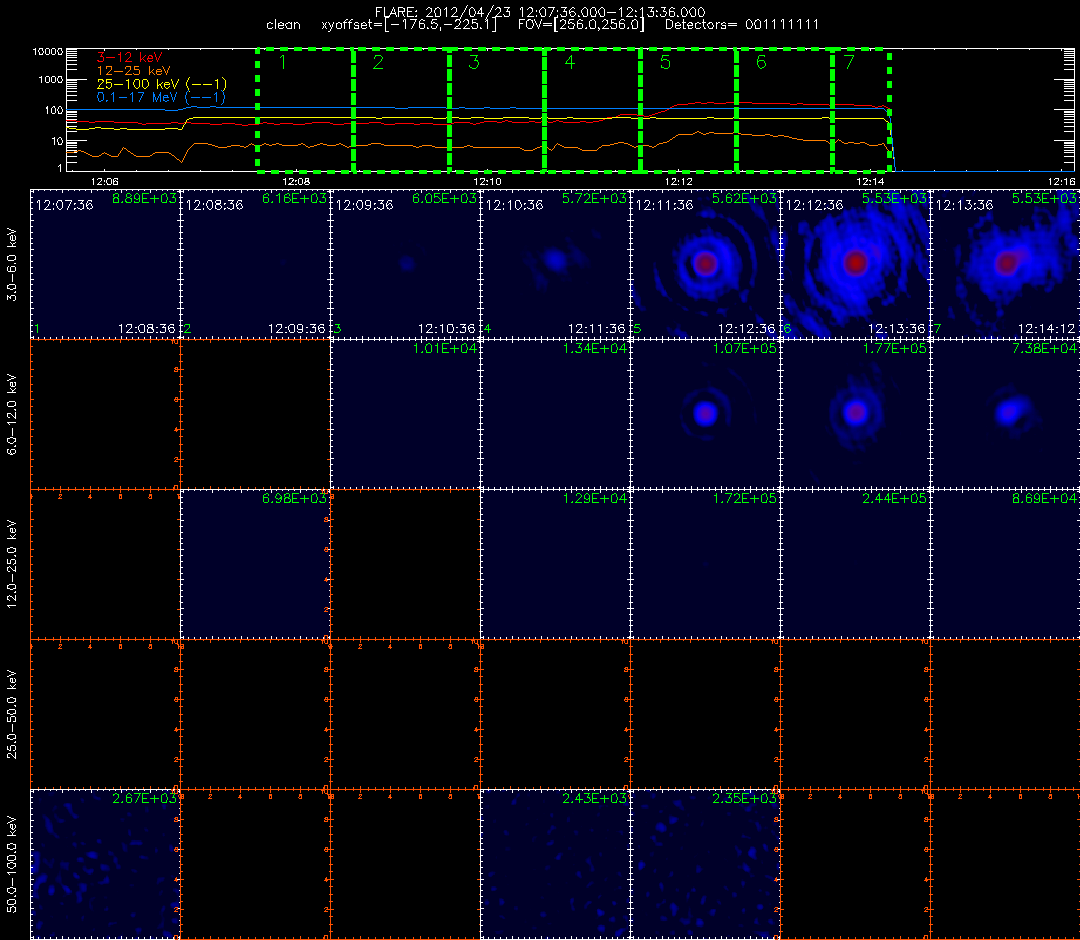The width and height of the screenshot is (1080, 940).
Task: Select the 12:10 tick label on time axis
Action: [487, 181]
